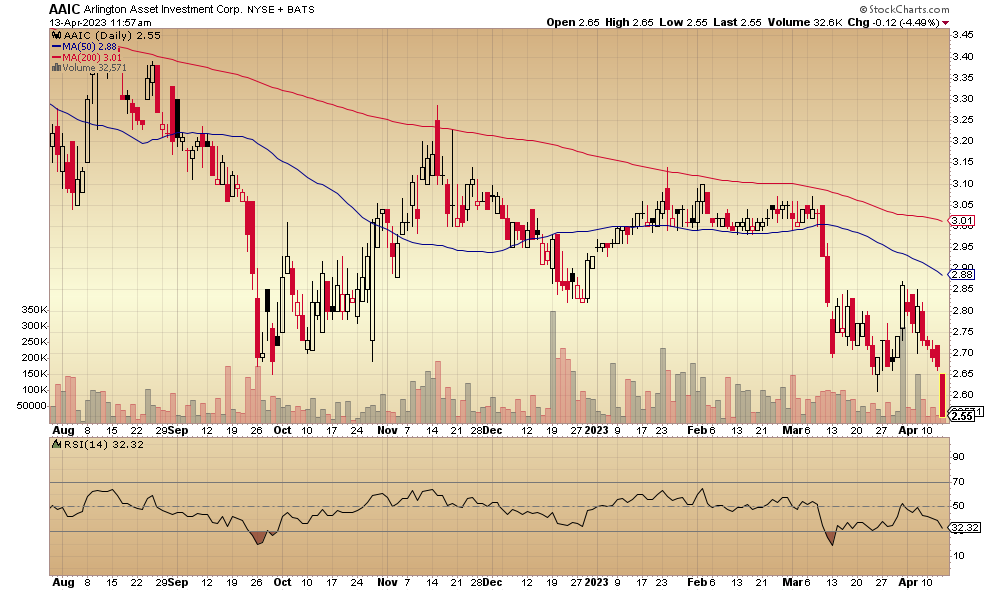The height and width of the screenshot is (591, 990).
Task: Click the AAIC (Daily) 2.55 legend text
Action: pyautogui.click(x=112, y=36)
